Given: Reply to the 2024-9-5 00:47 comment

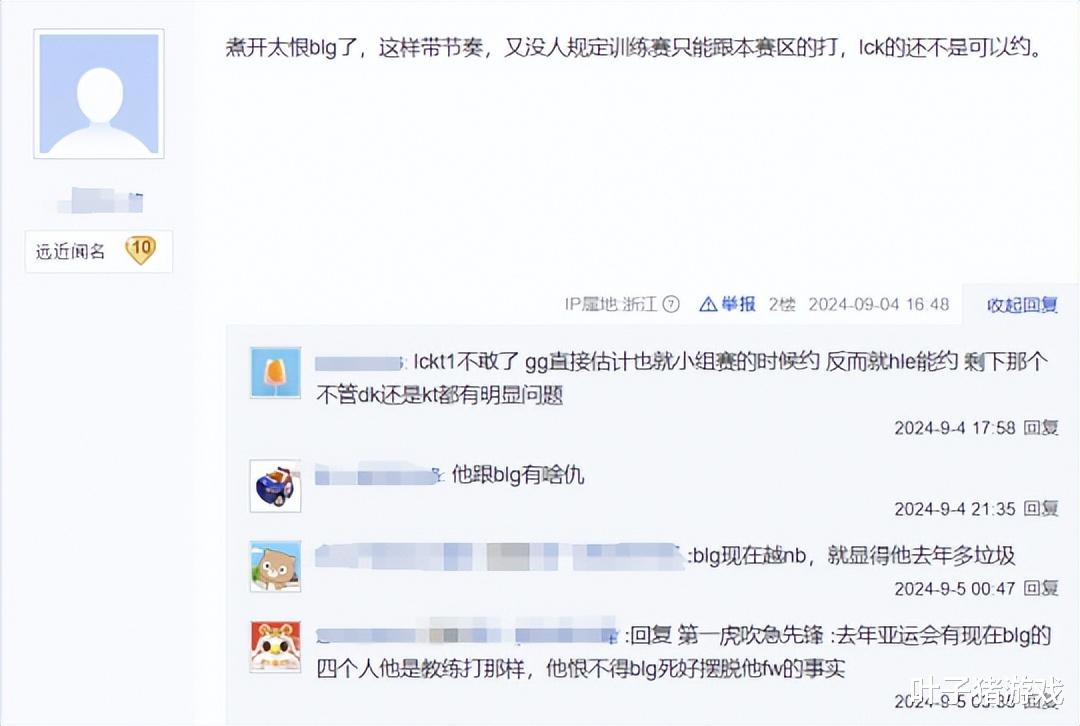Looking at the screenshot, I should point(1041,588).
